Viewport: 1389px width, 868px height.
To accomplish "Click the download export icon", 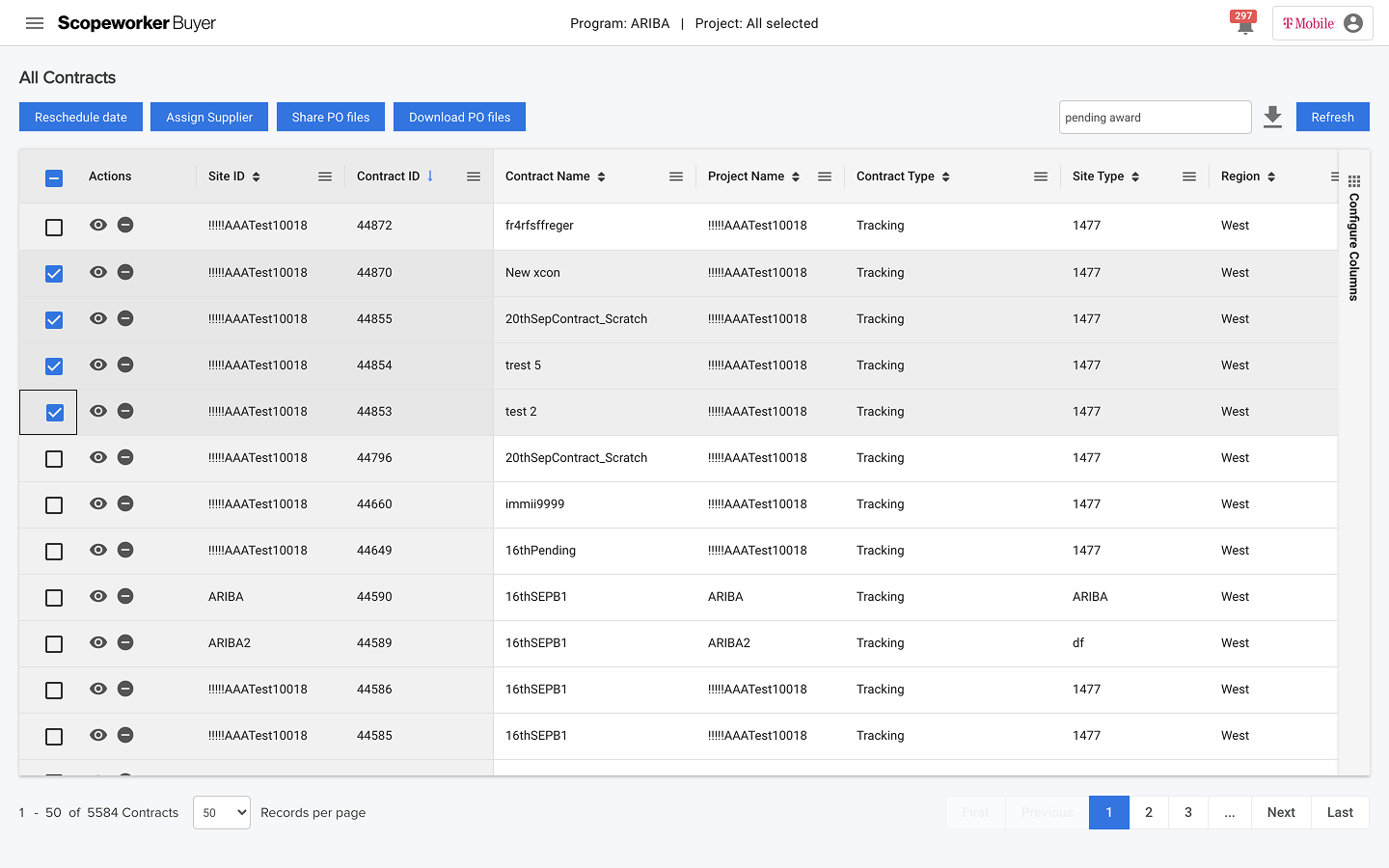I will [x=1273, y=117].
